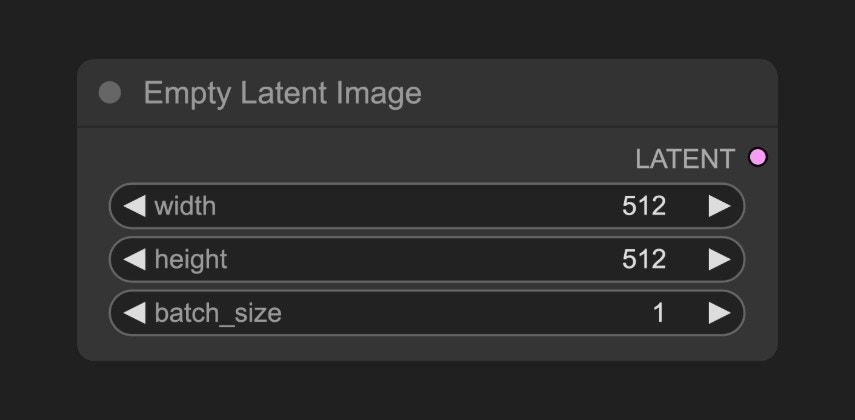Collapse the node using the gray dot
Image resolution: width=855 pixels, height=420 pixels.
point(110,92)
